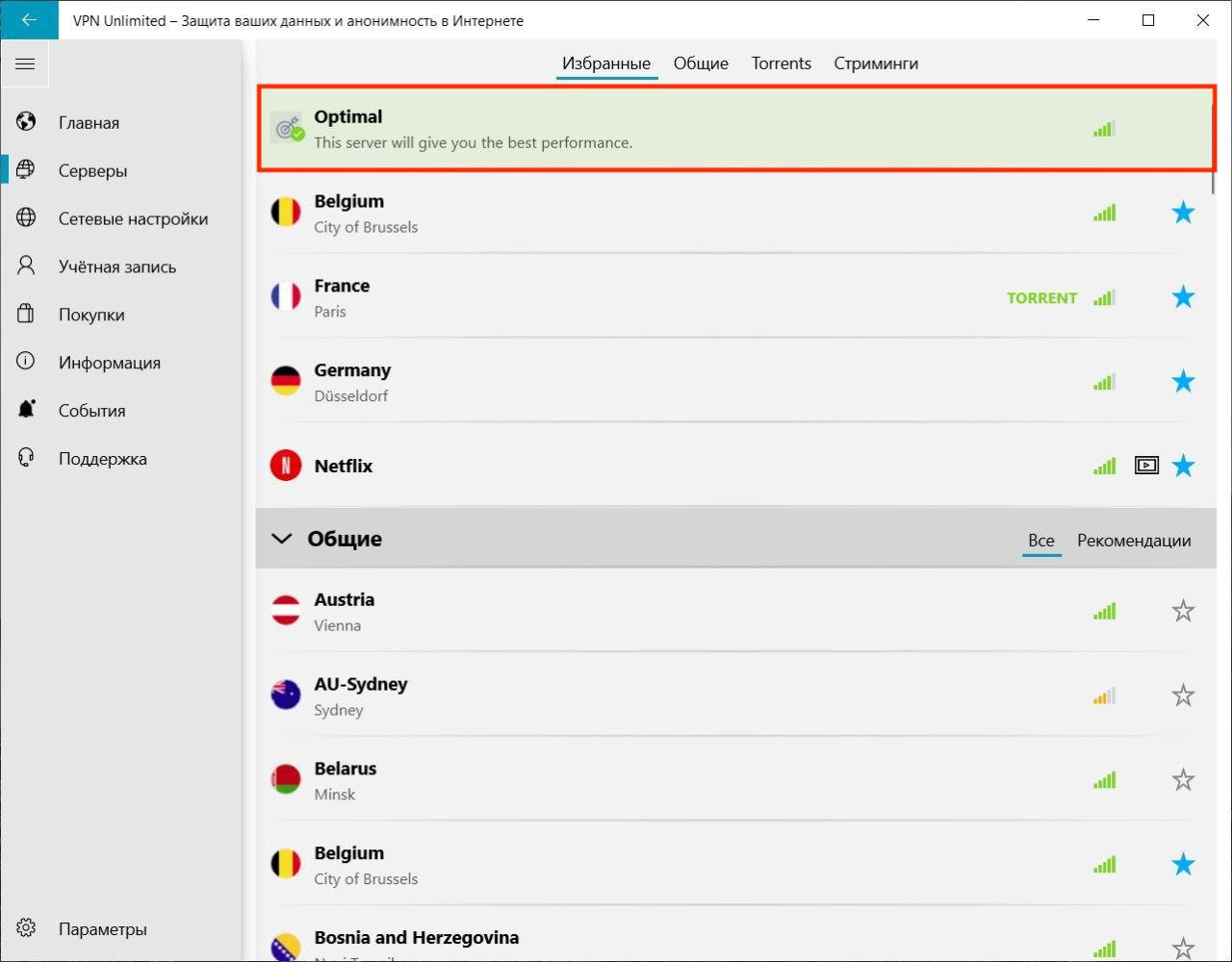Open События bell icon
Image resolution: width=1232 pixels, height=962 pixels.
(x=26, y=411)
